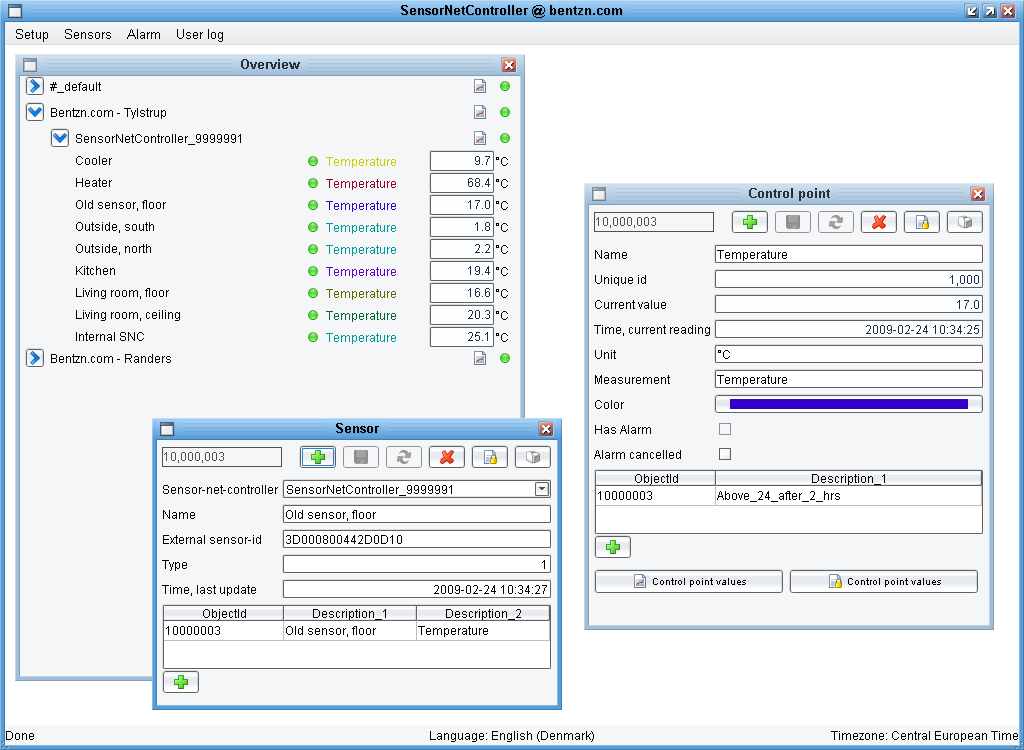Click the lock document icon in Sensor toolbar
Viewport: 1024px width, 750px height.
coord(490,457)
